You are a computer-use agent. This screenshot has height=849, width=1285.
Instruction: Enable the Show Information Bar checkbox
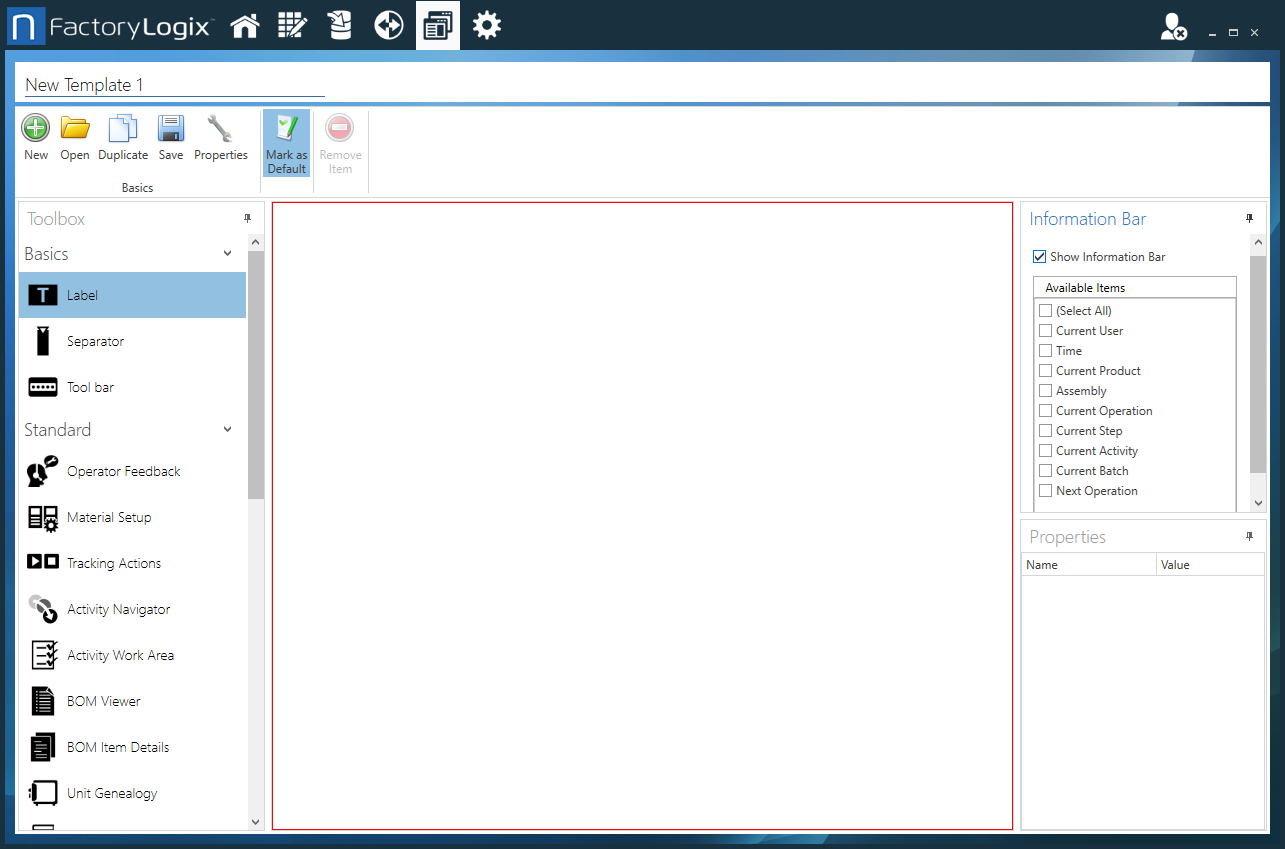coord(1039,256)
